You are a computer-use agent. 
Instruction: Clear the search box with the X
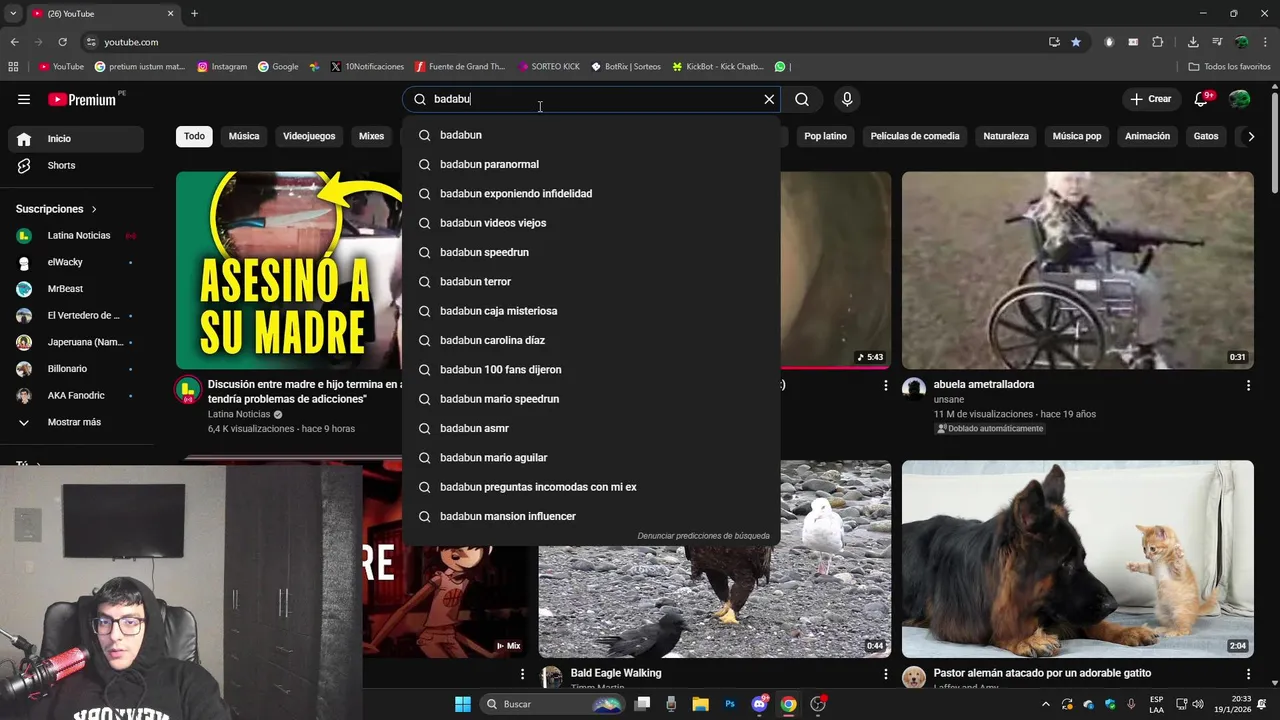click(769, 99)
